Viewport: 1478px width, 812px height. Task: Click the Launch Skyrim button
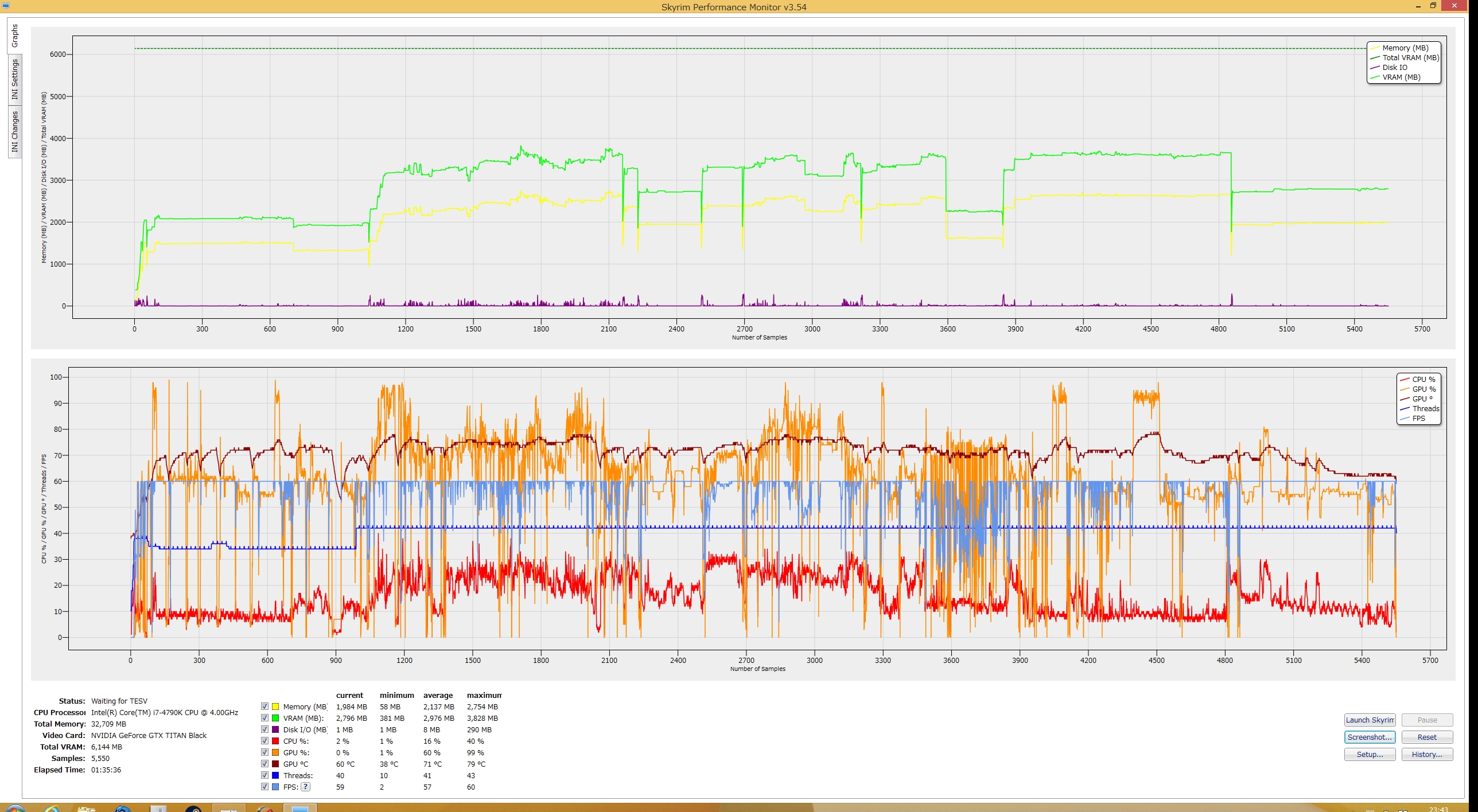(x=1370, y=720)
